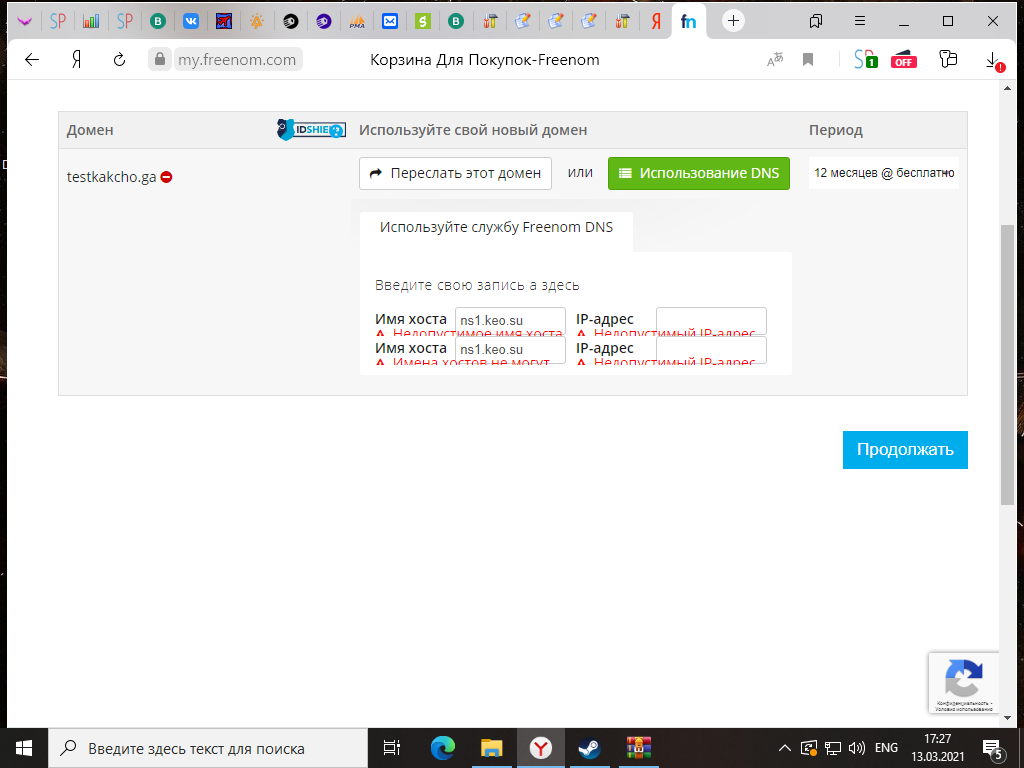The height and width of the screenshot is (768, 1024).
Task: Toggle the red OFF extension icon
Action: (x=904, y=60)
